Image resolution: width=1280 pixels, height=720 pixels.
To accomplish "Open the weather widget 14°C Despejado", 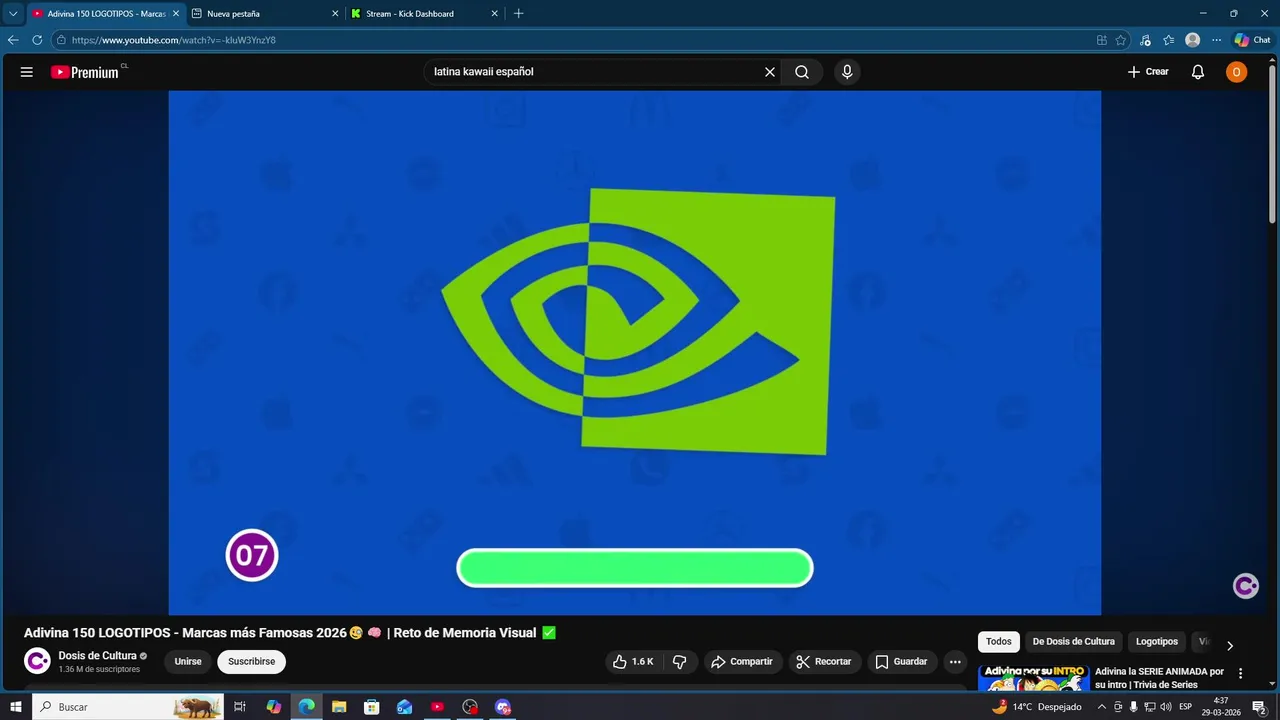I will 1037,707.
